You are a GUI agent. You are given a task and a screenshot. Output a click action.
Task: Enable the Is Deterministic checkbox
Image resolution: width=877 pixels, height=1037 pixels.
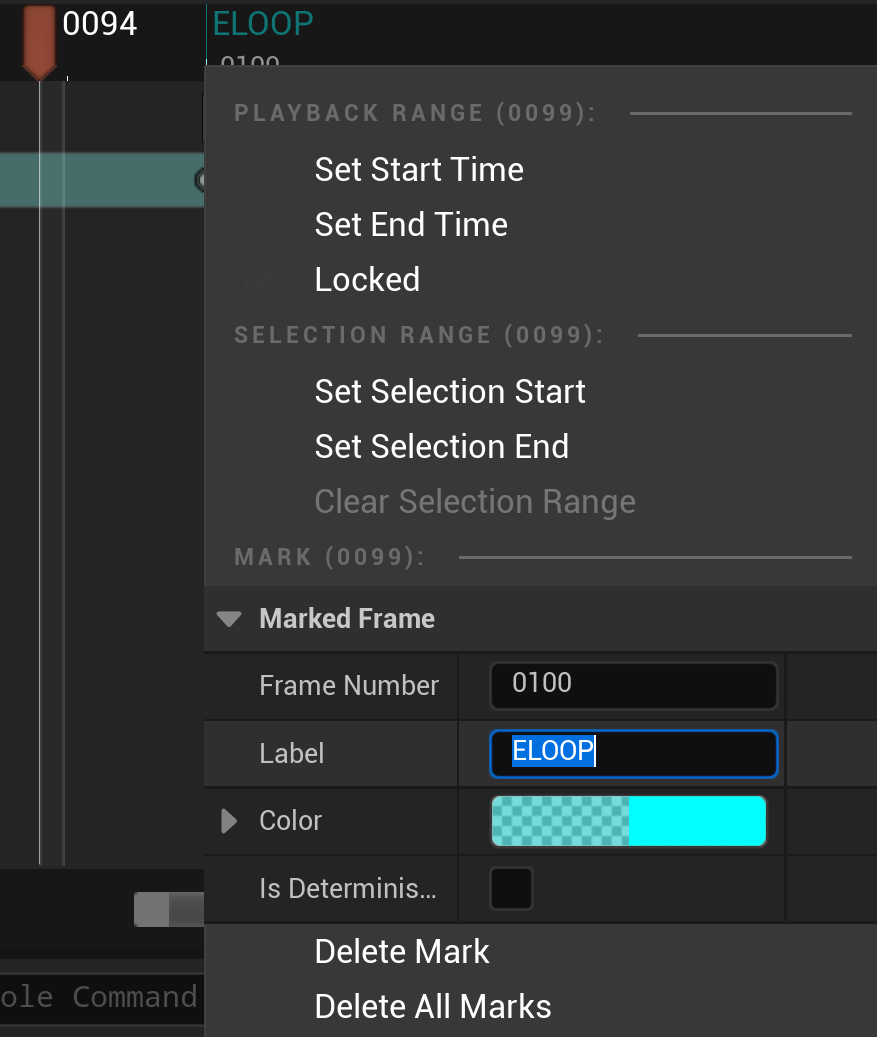[511, 888]
